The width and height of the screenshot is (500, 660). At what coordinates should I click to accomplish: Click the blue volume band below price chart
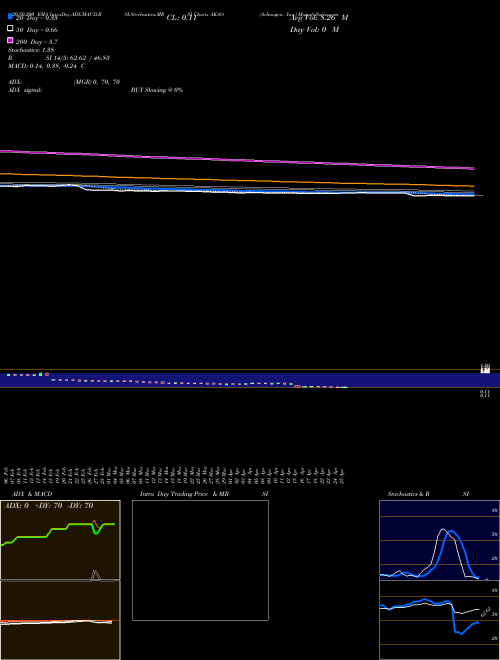pos(250,380)
